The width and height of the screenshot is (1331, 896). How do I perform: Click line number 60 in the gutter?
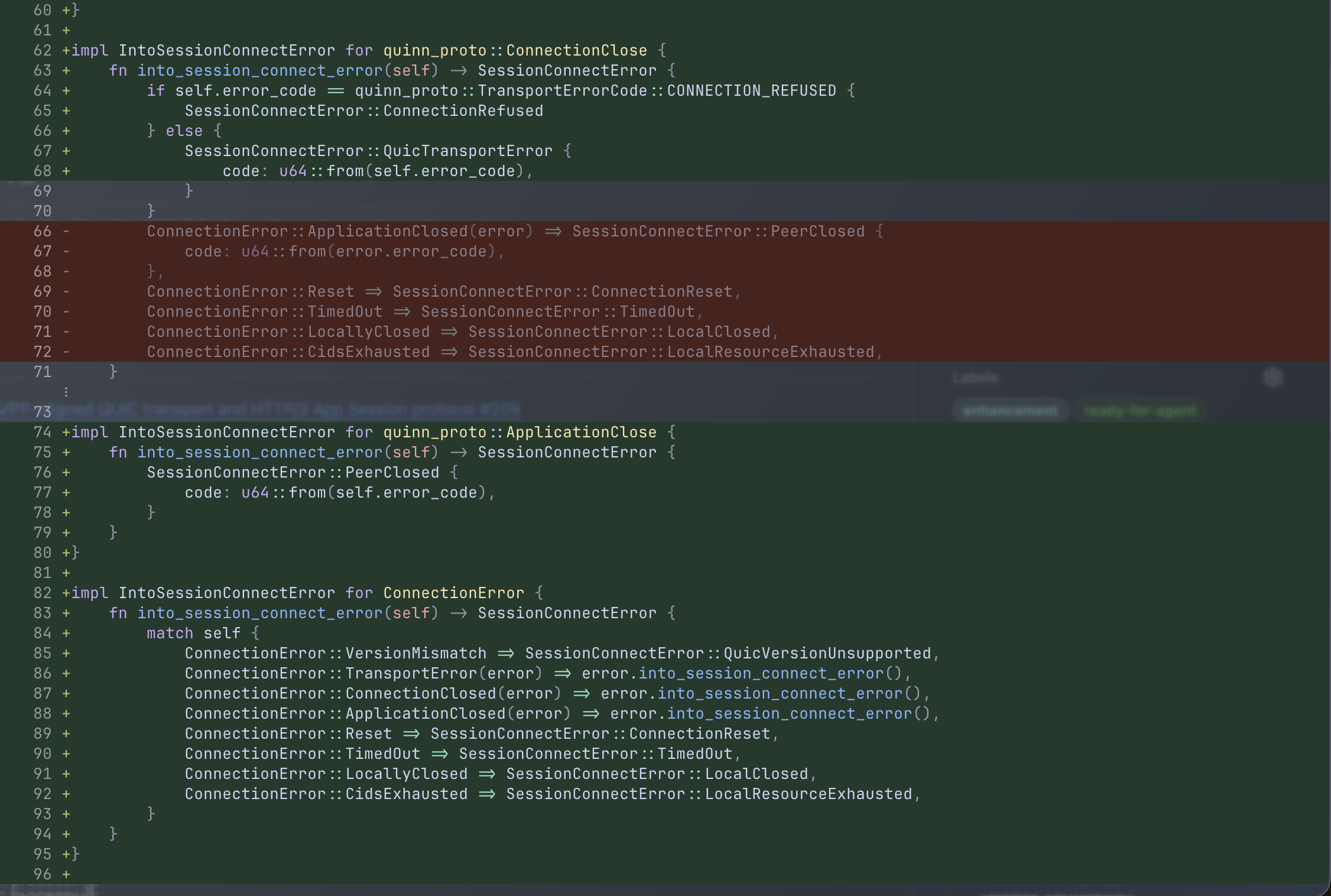click(43, 10)
